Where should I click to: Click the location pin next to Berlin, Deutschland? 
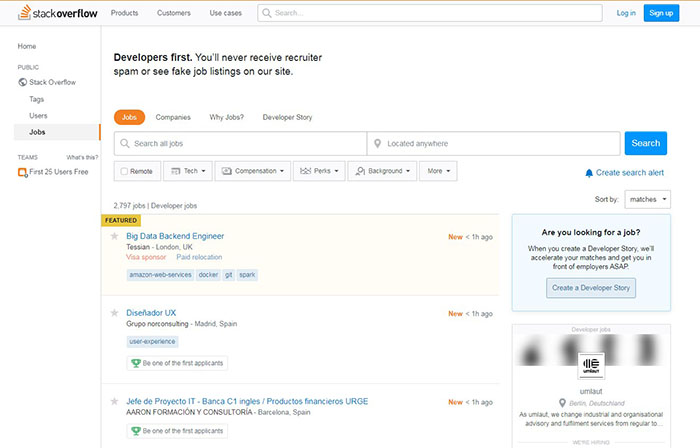562,403
